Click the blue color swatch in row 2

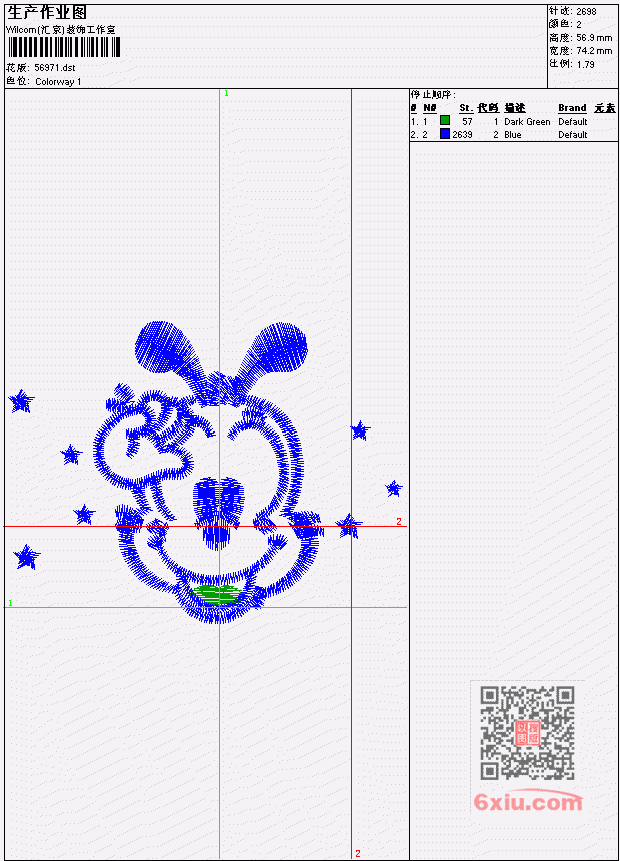(x=445, y=133)
